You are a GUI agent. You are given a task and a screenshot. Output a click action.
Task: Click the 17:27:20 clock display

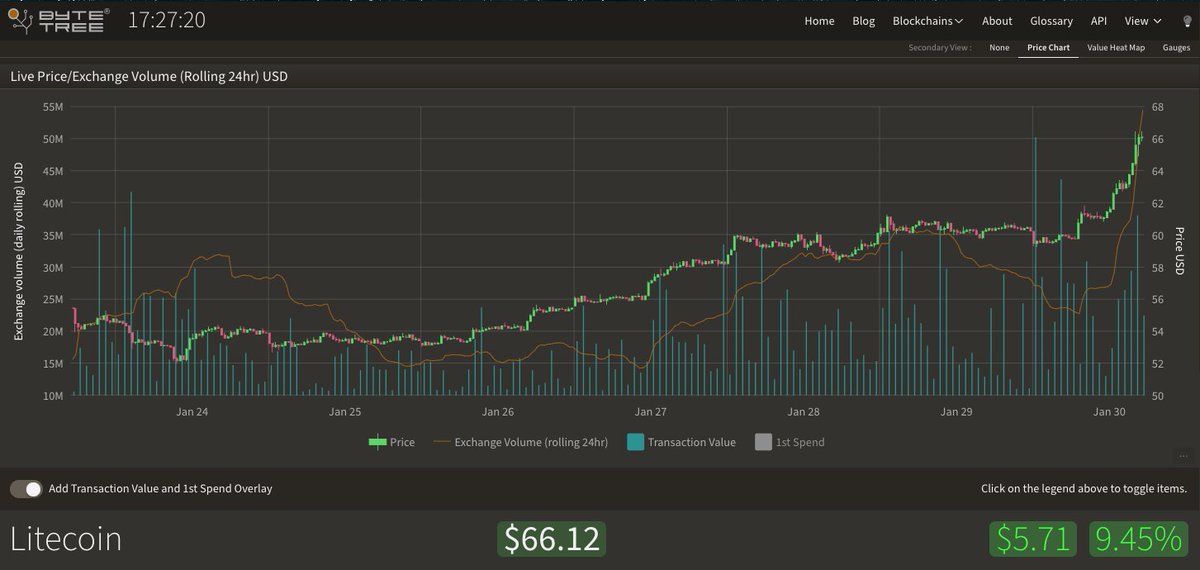167,20
